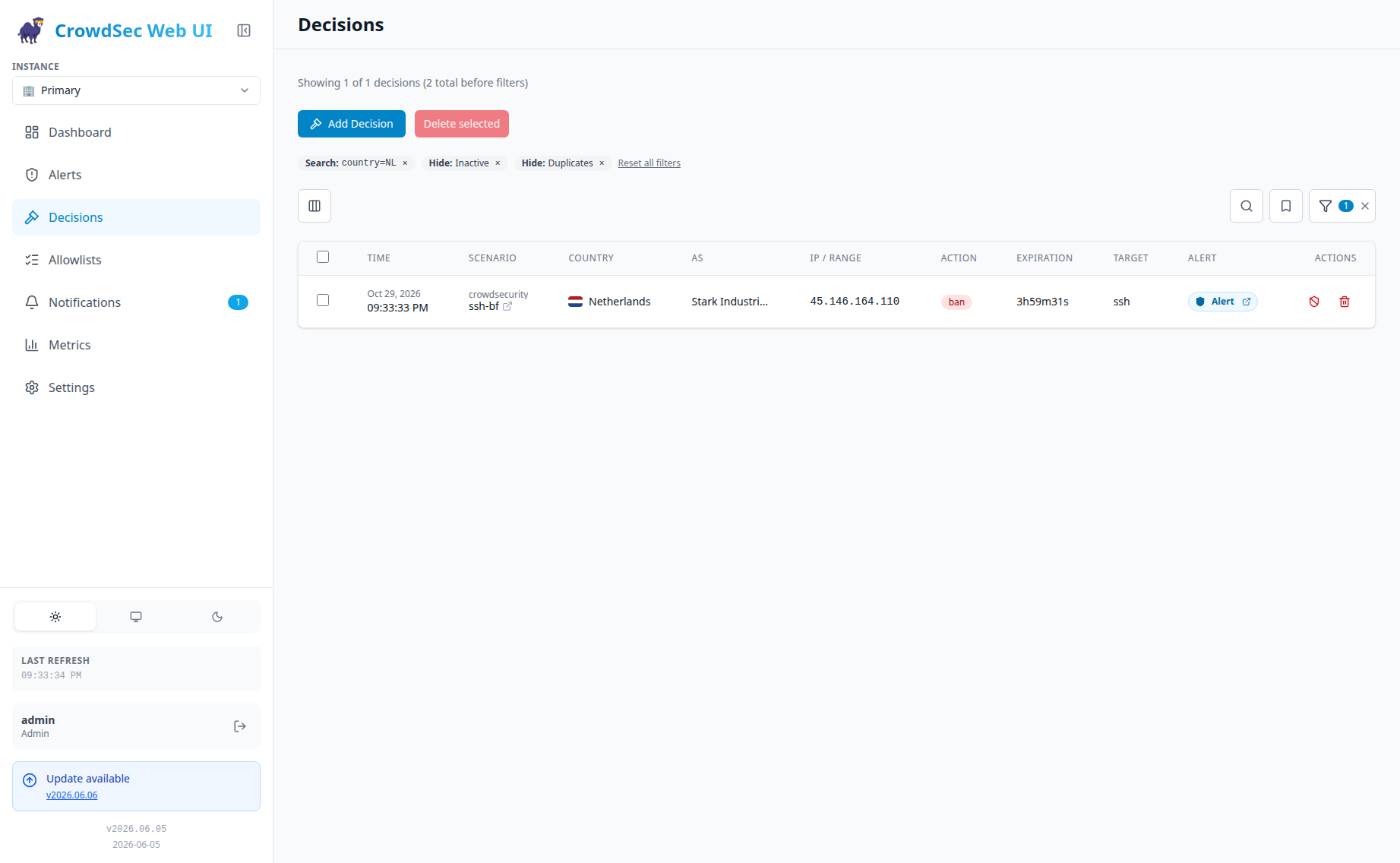Click Delete selected button
The image size is (1400, 863).
[x=462, y=124]
